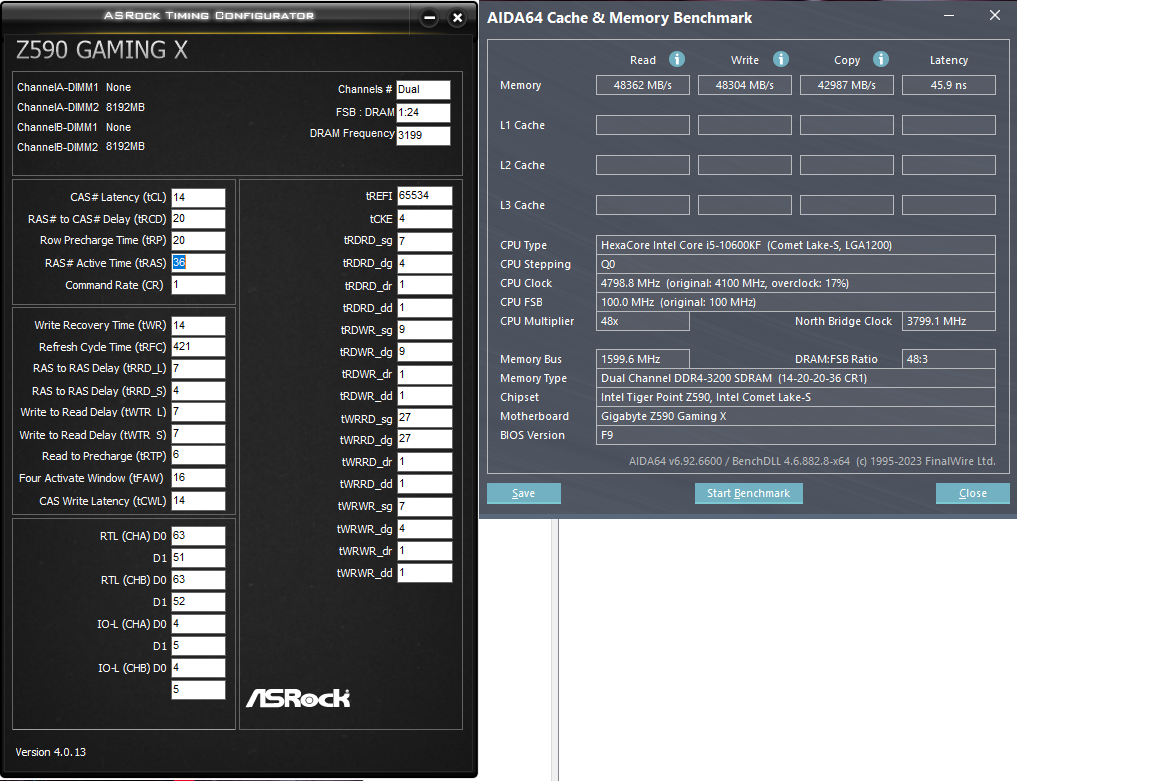Click the FSB : DRAM ratio field
The width and height of the screenshot is (1152, 781).
click(x=423, y=112)
